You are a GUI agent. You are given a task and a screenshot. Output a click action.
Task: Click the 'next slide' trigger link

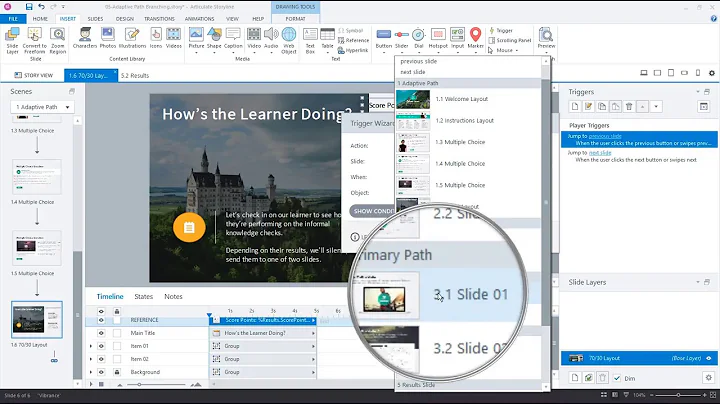600,153
